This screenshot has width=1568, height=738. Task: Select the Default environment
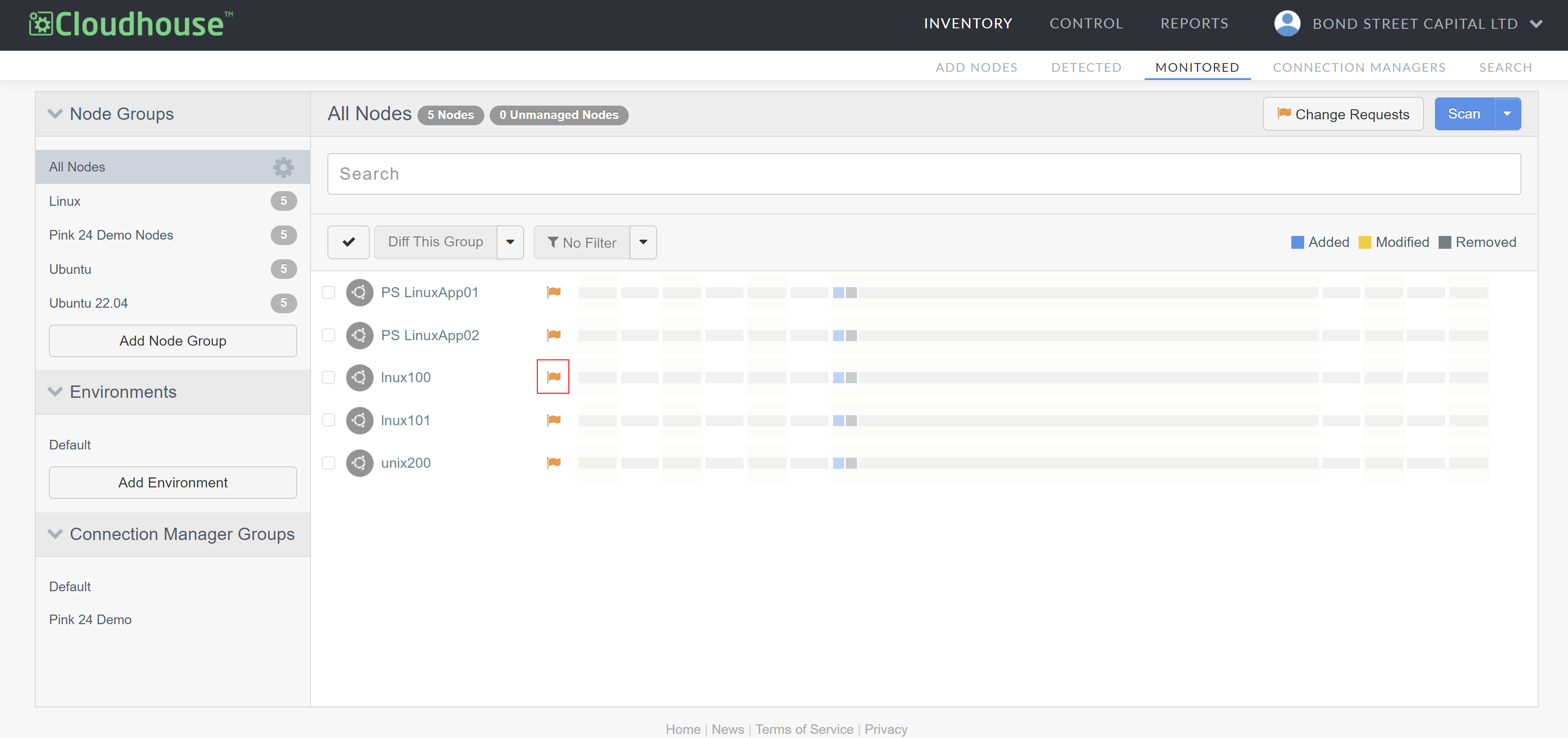tap(70, 445)
